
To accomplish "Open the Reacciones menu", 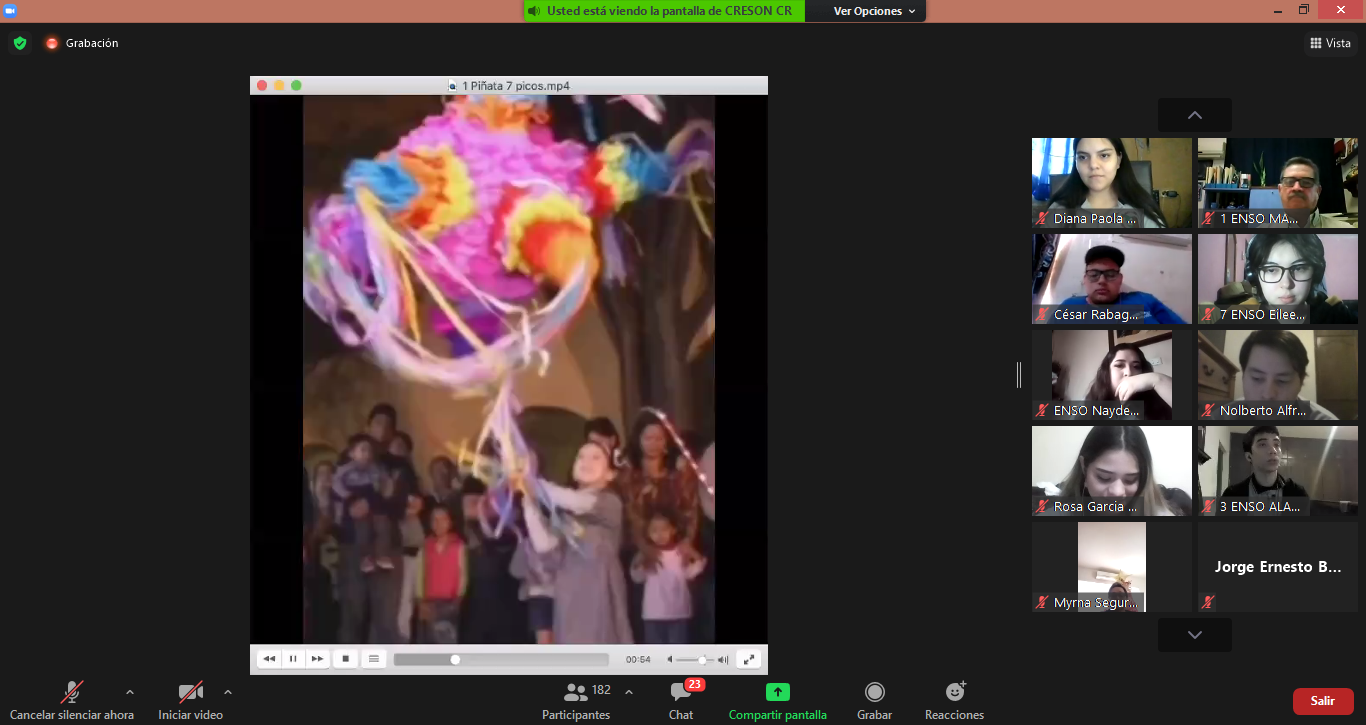I will click(x=954, y=692).
